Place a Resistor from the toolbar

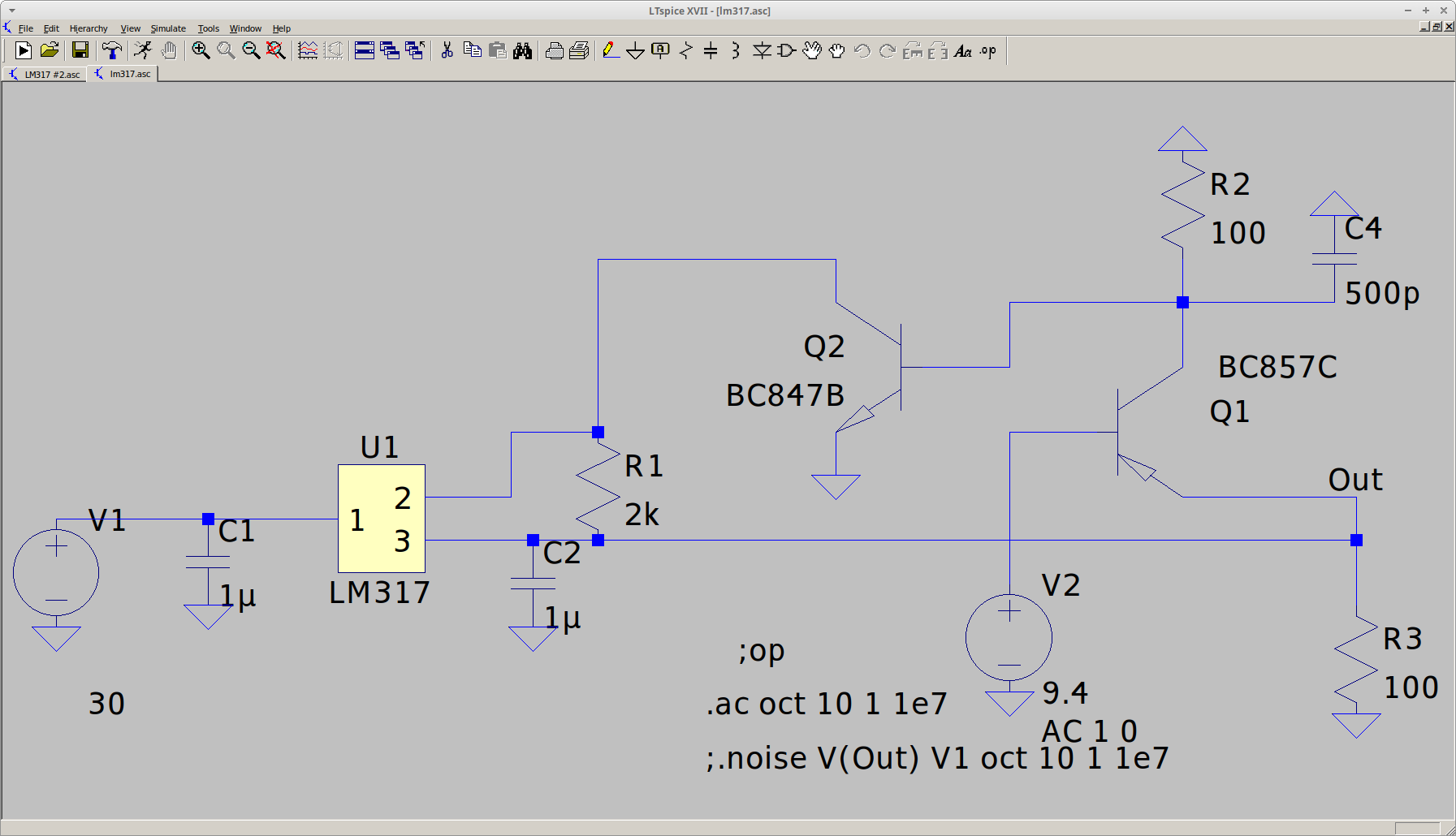click(686, 50)
